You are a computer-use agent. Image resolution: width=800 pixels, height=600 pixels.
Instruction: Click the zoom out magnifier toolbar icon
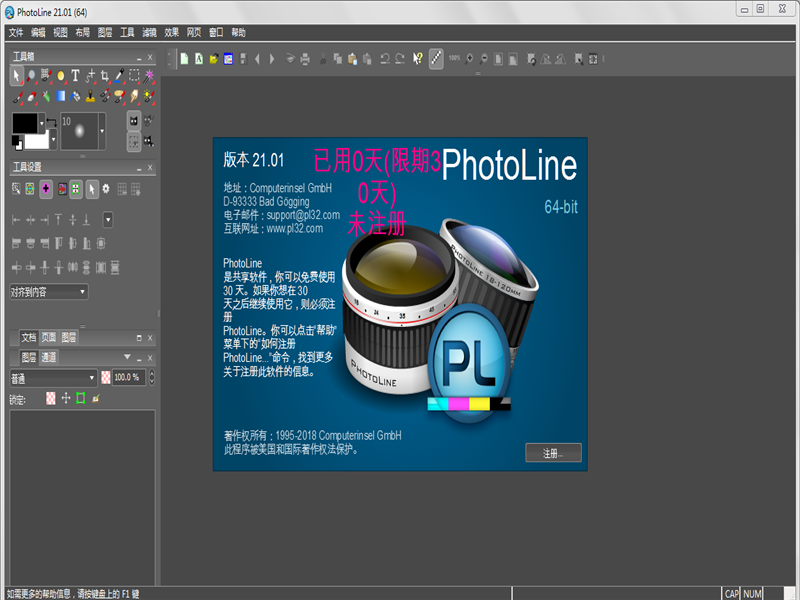point(483,59)
